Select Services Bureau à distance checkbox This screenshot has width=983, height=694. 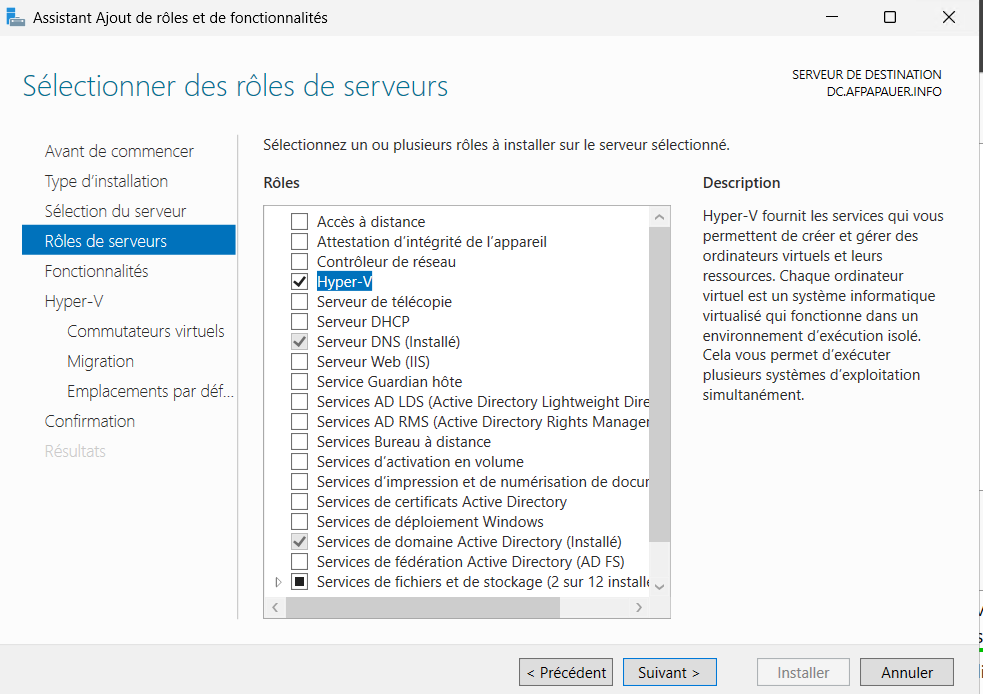tap(299, 442)
